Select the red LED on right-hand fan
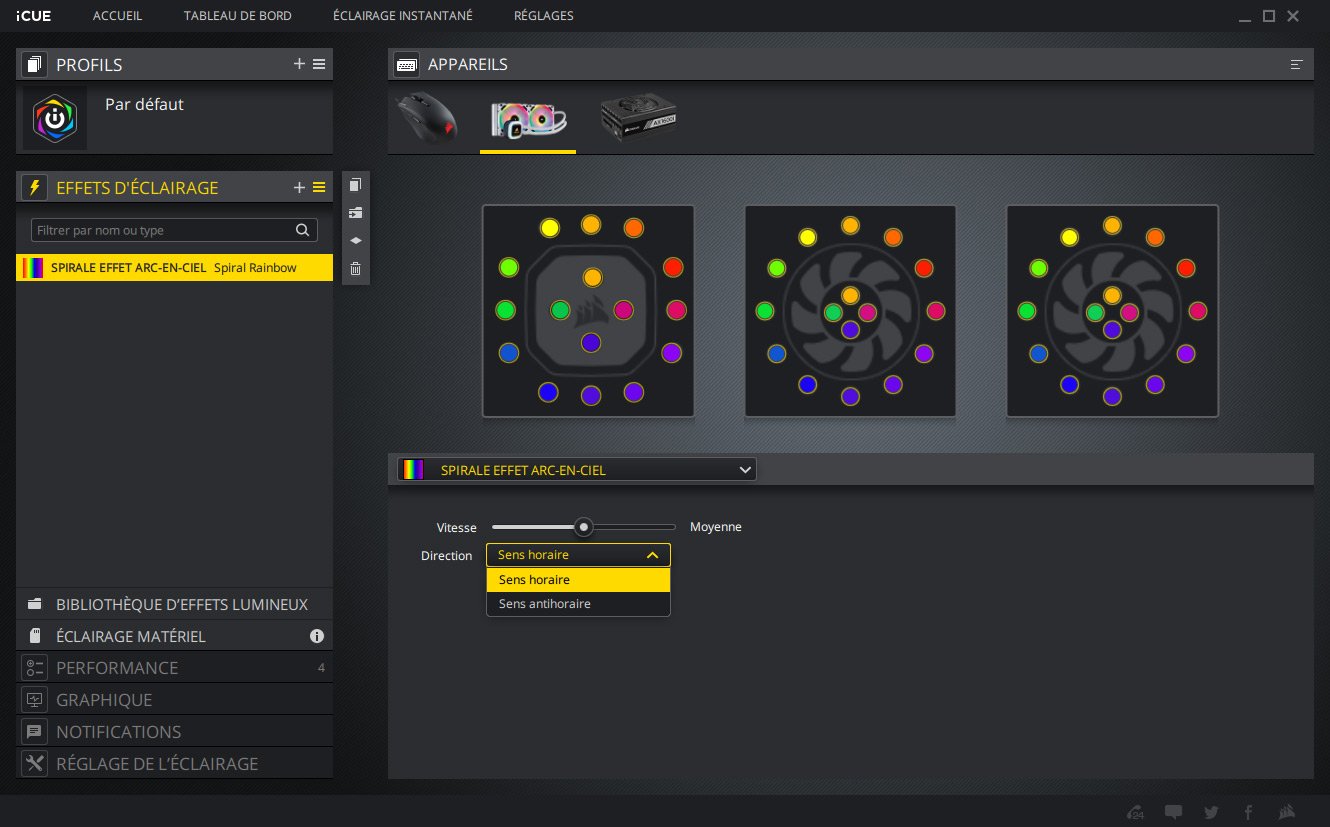Viewport: 1330px width, 827px height. coord(1186,268)
